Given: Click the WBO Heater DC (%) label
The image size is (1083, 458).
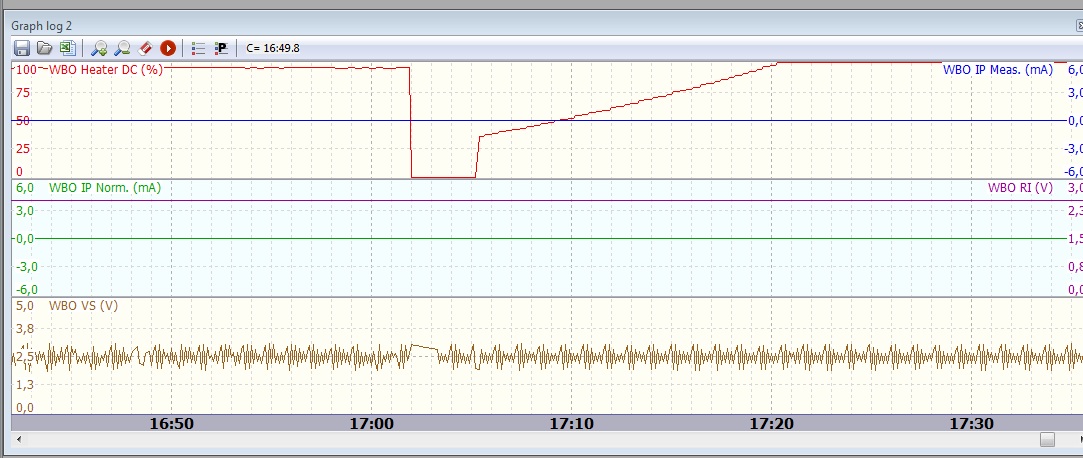Looking at the screenshot, I should coord(105,70).
